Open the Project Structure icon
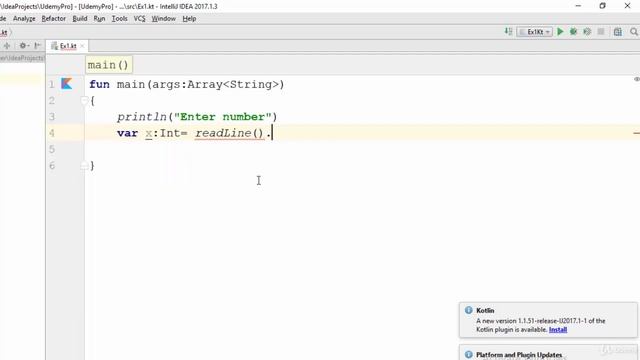The height and width of the screenshot is (360, 640). 618,32
